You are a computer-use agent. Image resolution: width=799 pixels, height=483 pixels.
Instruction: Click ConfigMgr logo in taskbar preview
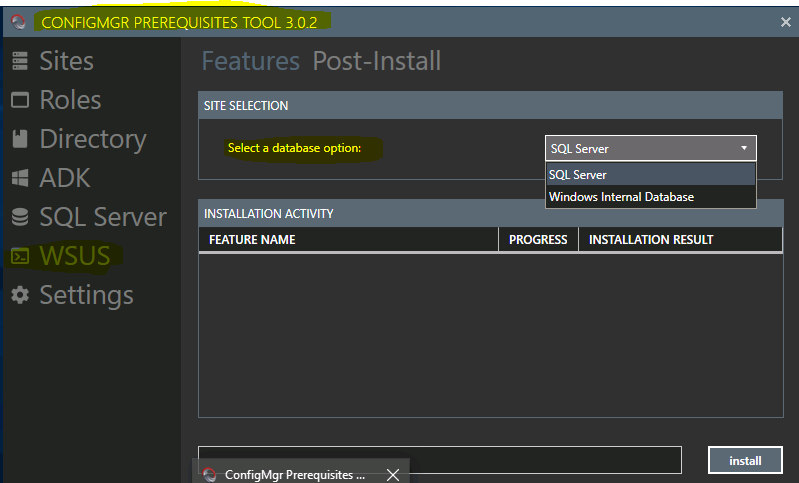209,475
